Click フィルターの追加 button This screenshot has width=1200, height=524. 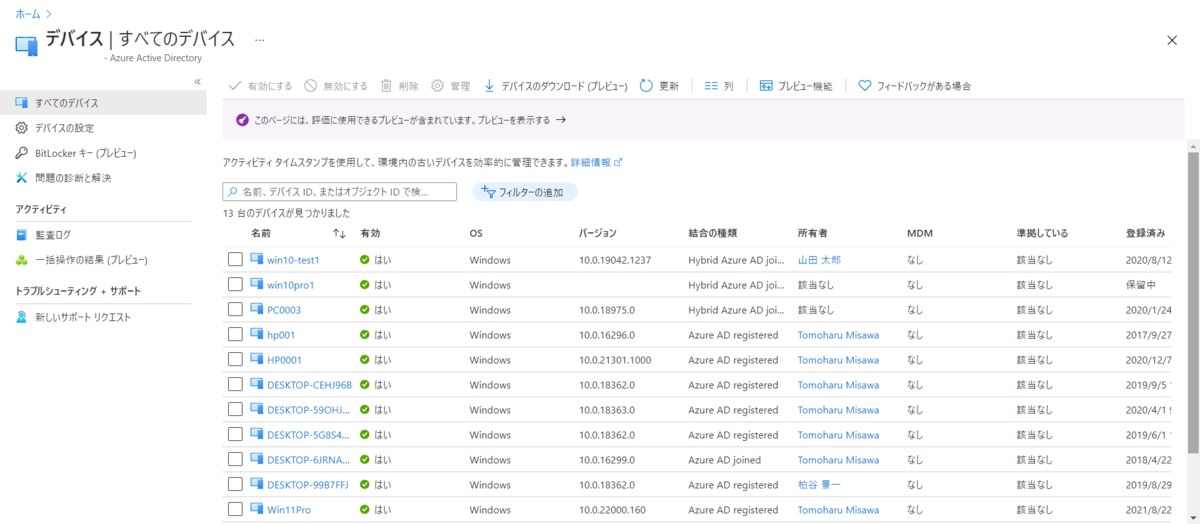tap(525, 192)
